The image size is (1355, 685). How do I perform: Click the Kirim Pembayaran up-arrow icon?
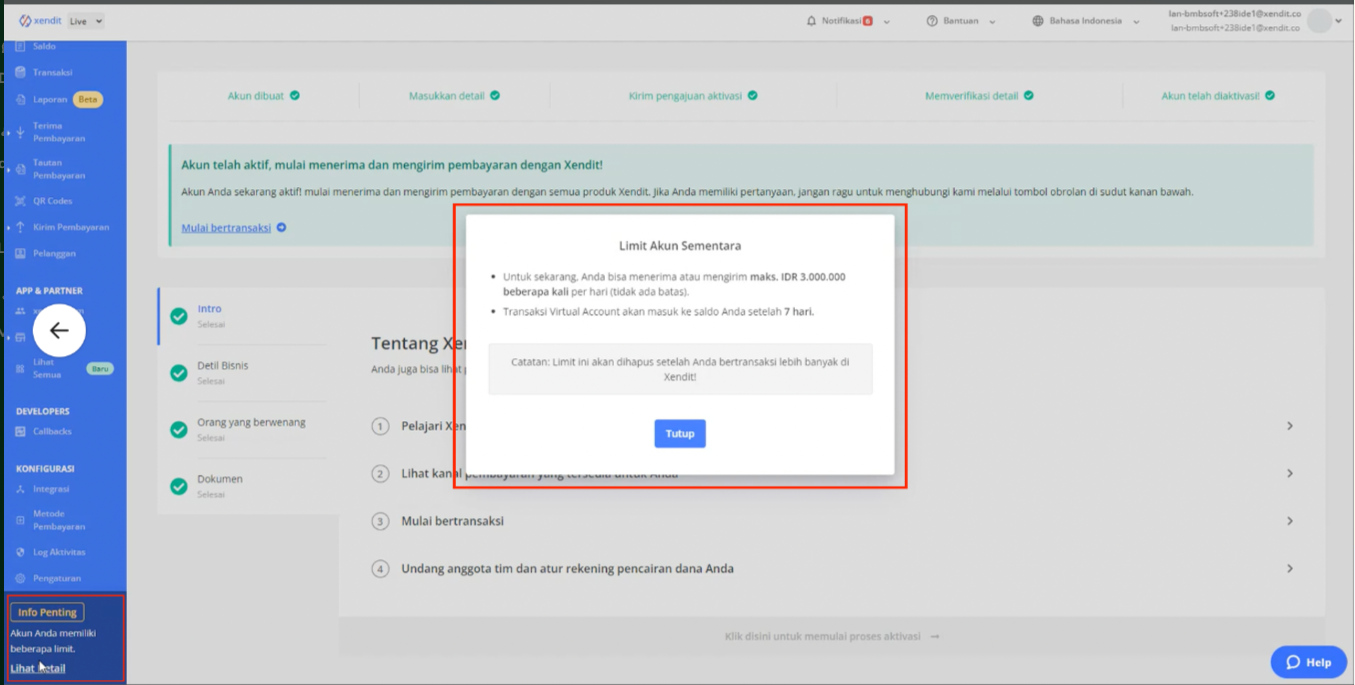(x=20, y=227)
